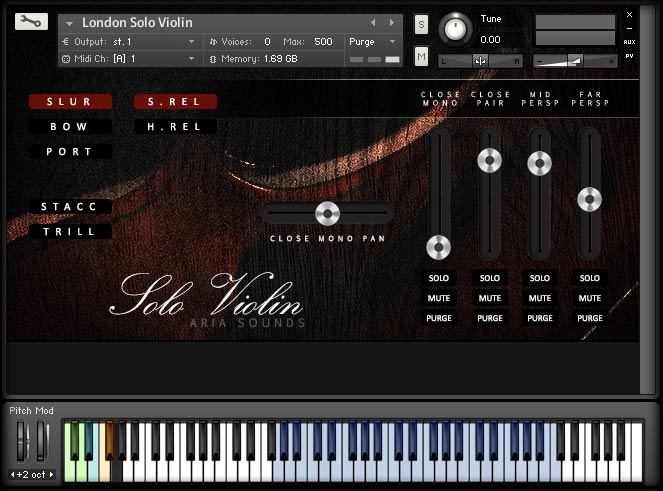Image resolution: width=663 pixels, height=491 pixels.
Task: Click the Voices icon
Action: point(213,41)
